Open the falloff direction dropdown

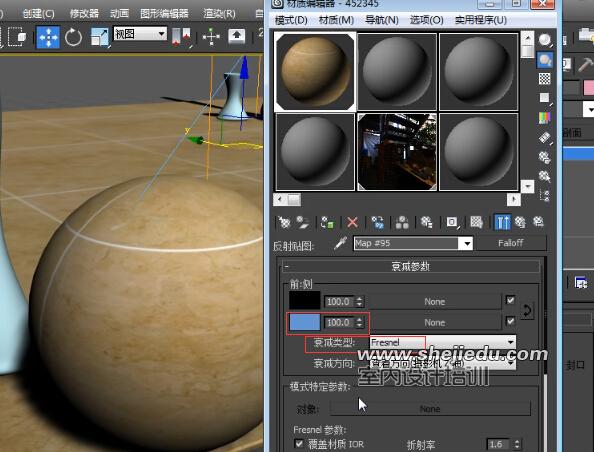(x=442, y=363)
